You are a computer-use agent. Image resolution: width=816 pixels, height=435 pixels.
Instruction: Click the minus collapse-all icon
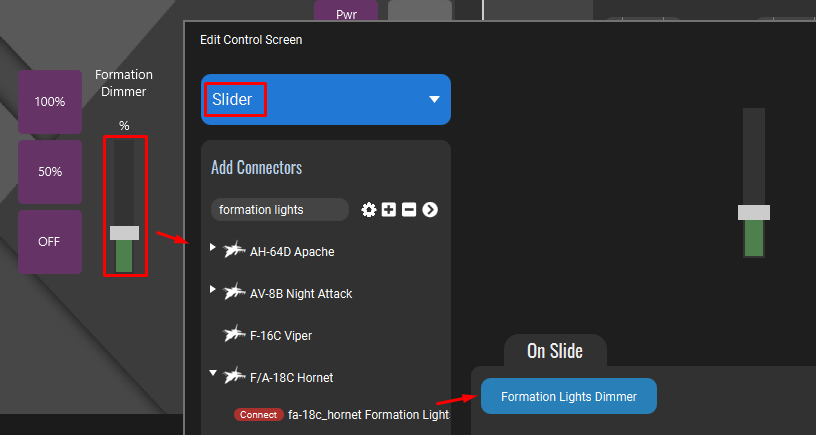click(x=409, y=210)
